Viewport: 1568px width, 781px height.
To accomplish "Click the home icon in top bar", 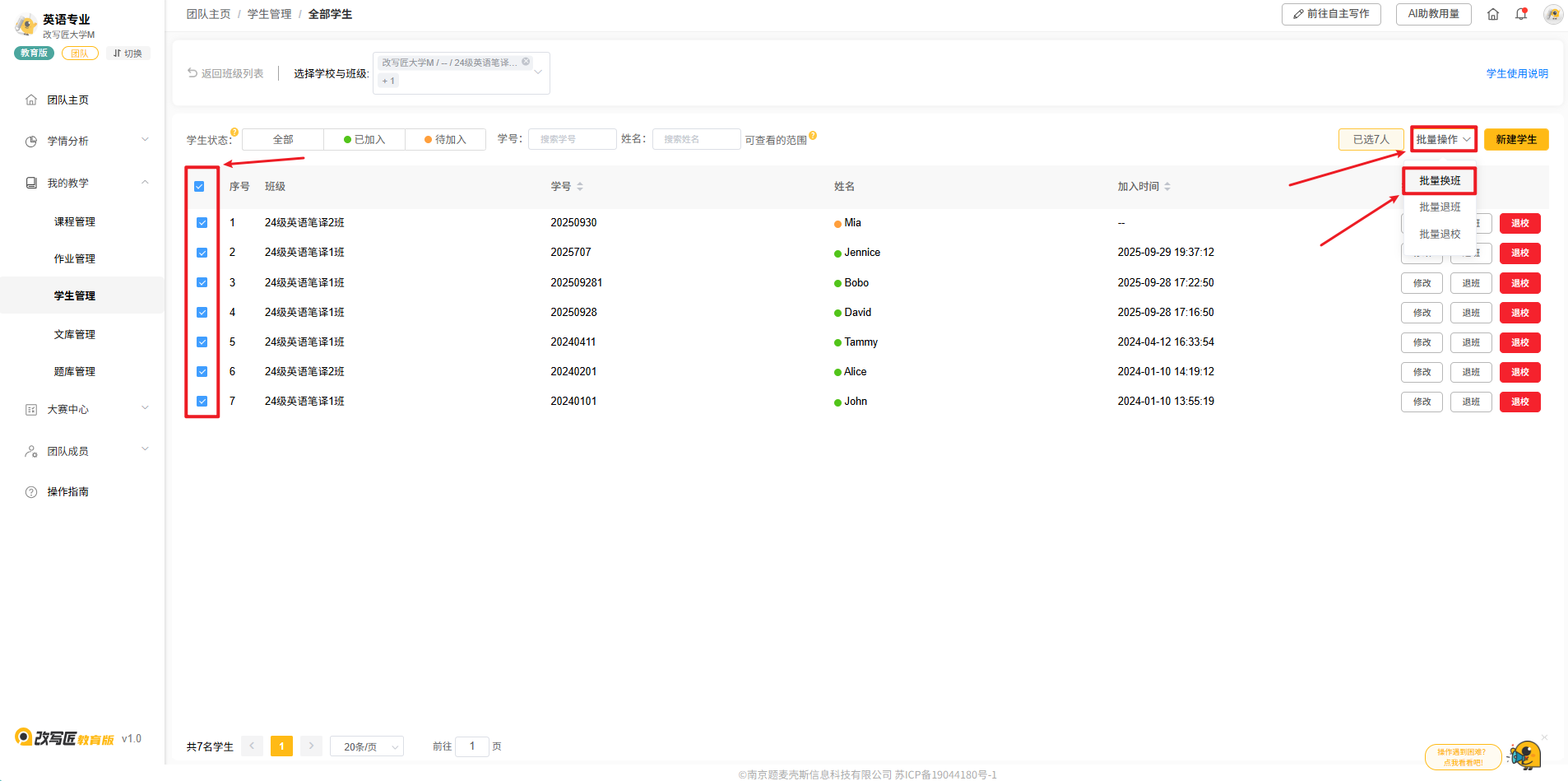I will tap(1493, 14).
